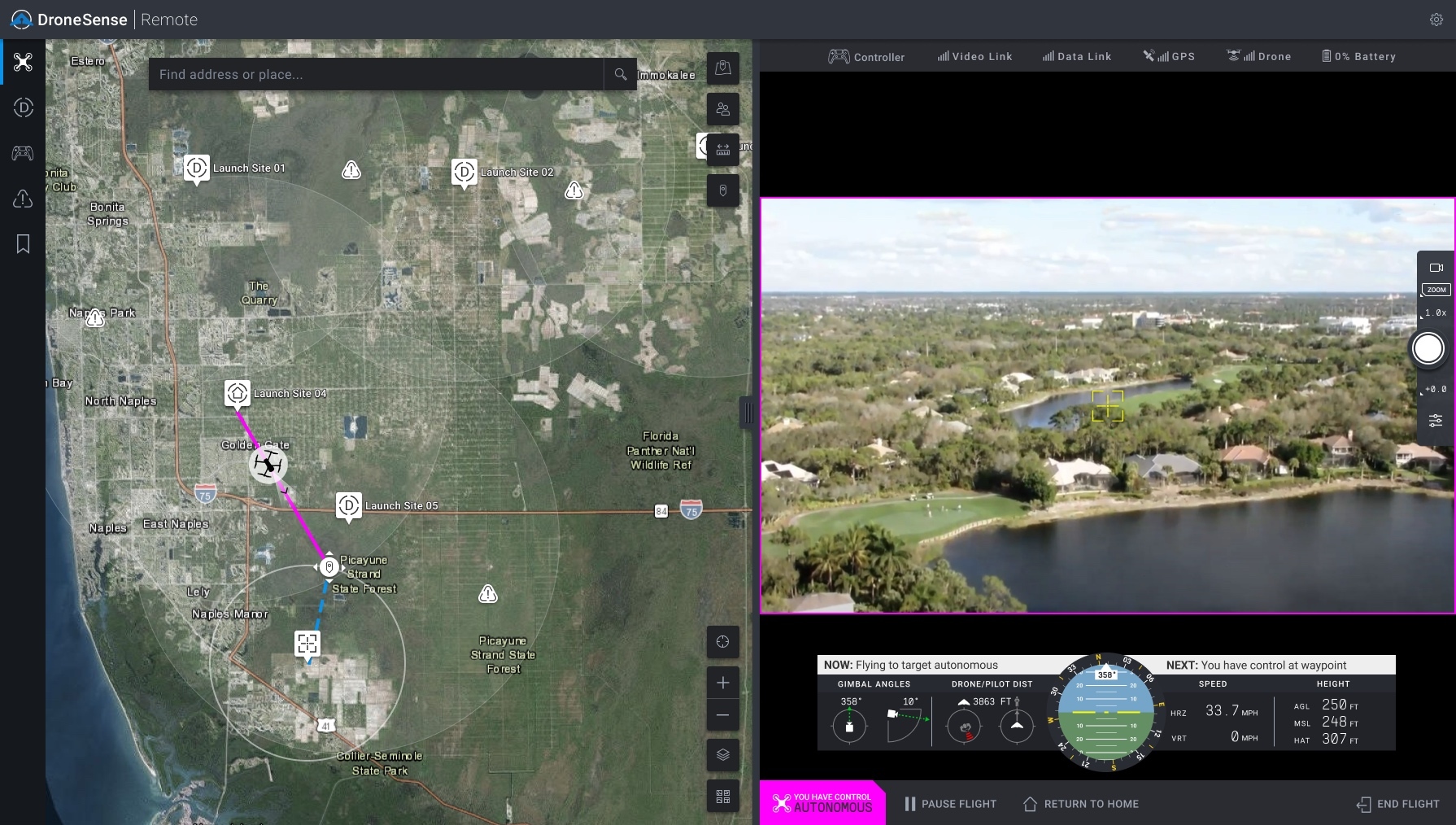Click the bookmark icon in left sidebar

tap(23, 244)
